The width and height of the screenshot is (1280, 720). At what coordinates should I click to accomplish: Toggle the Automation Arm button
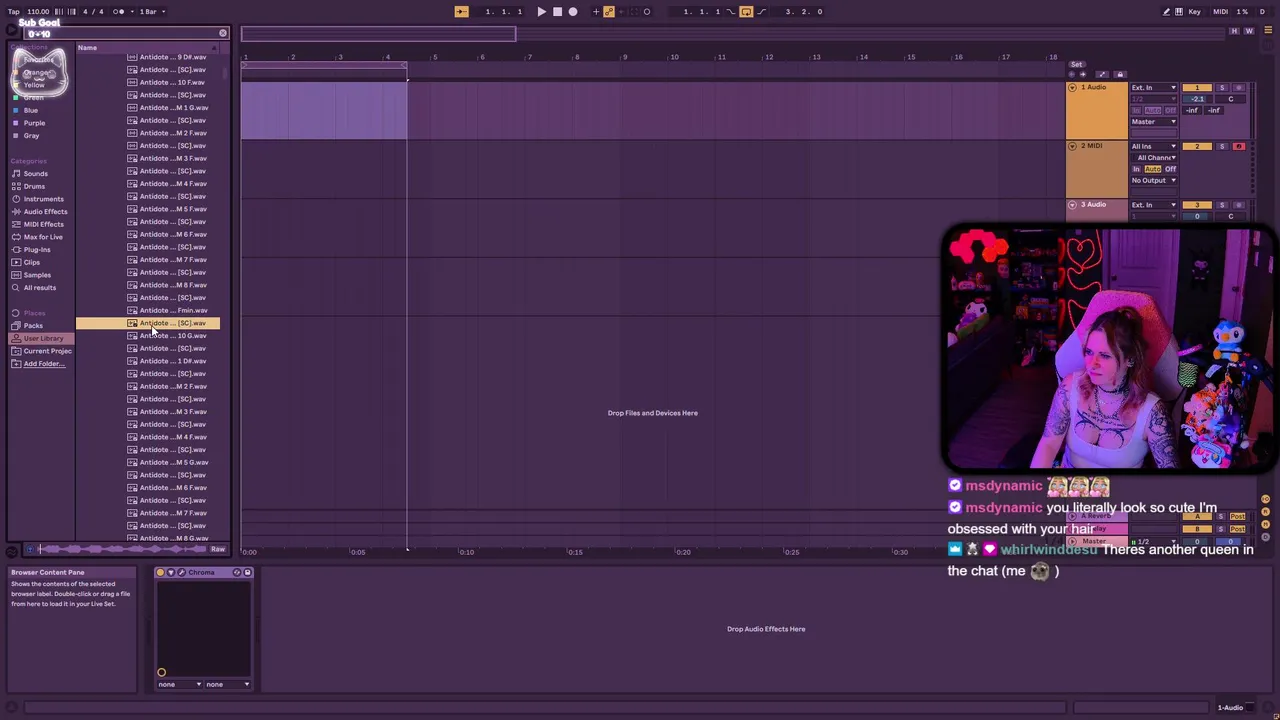pyautogui.click(x=609, y=12)
